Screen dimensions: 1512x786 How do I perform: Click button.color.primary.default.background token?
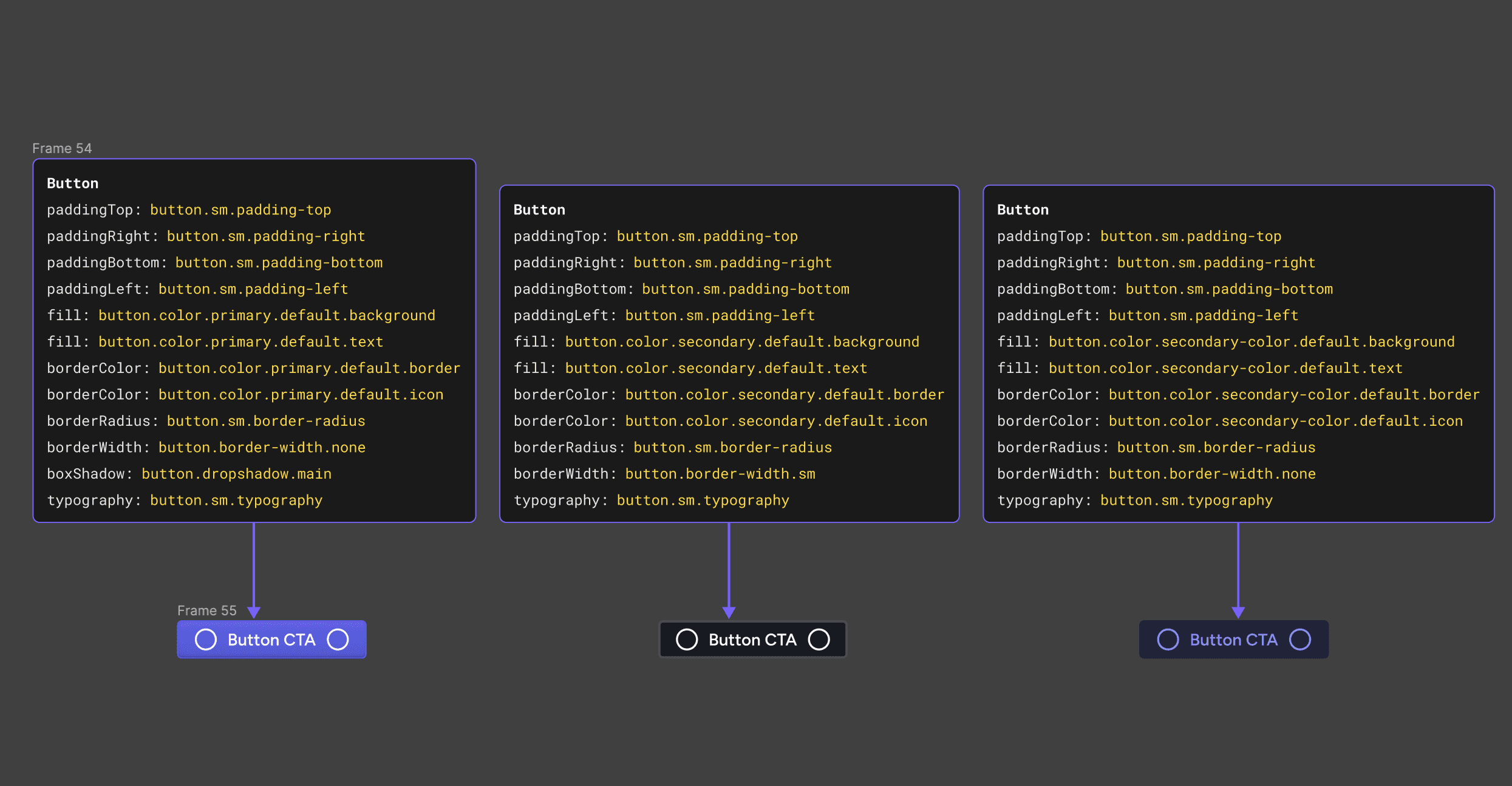tap(267, 315)
